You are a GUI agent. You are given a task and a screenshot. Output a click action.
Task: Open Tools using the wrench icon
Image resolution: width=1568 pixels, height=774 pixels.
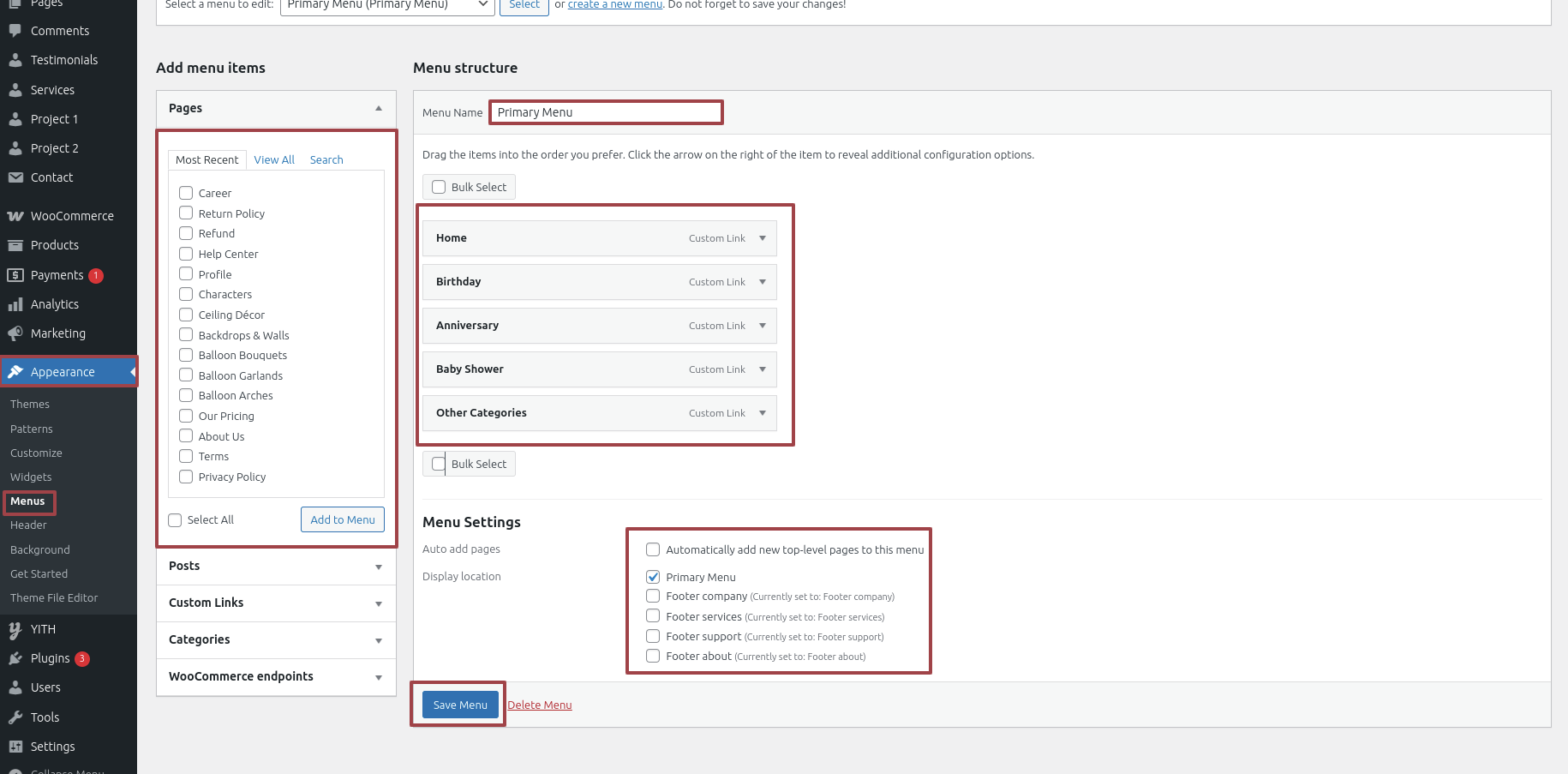pyautogui.click(x=15, y=717)
